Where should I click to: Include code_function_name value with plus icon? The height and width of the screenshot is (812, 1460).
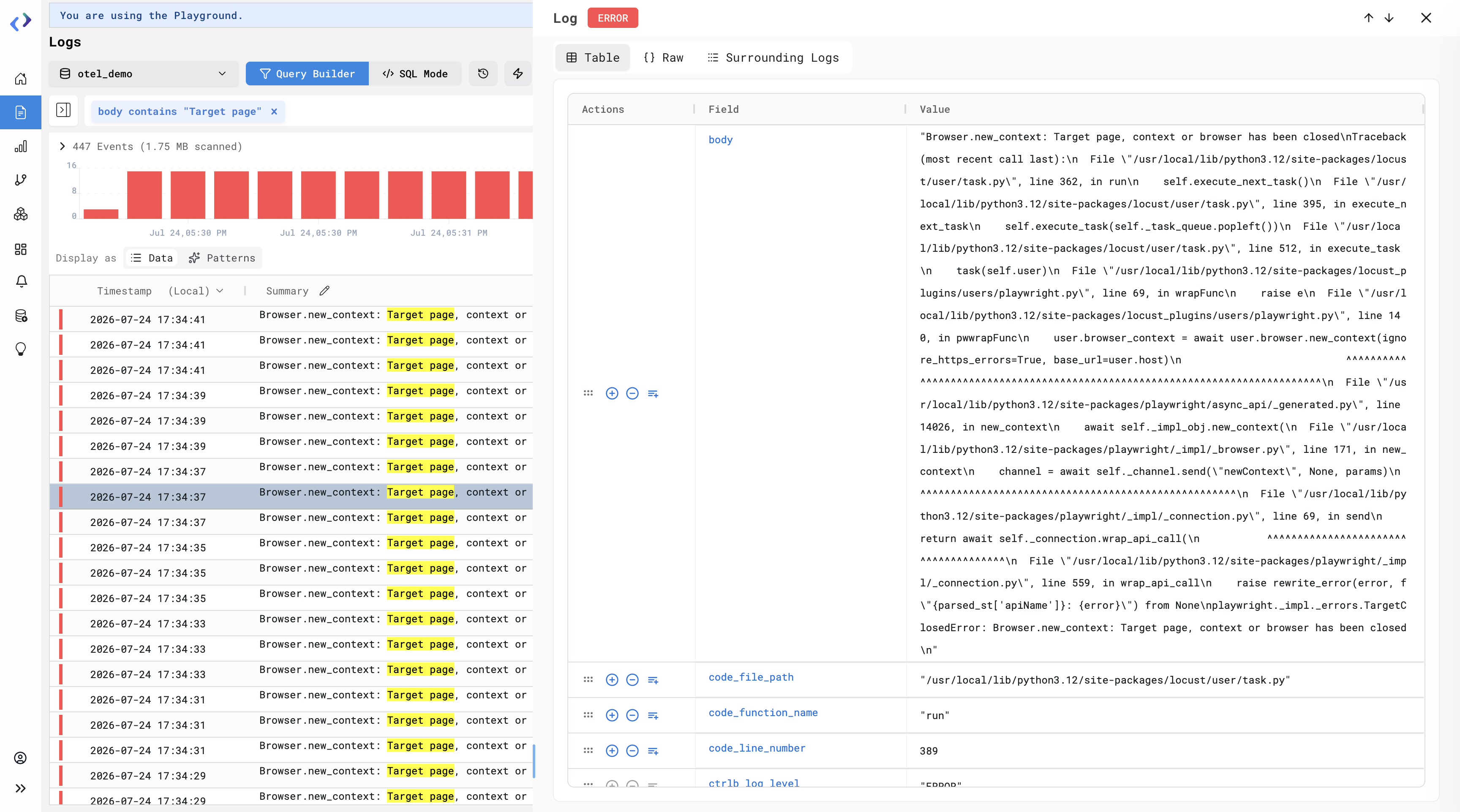tap(612, 716)
